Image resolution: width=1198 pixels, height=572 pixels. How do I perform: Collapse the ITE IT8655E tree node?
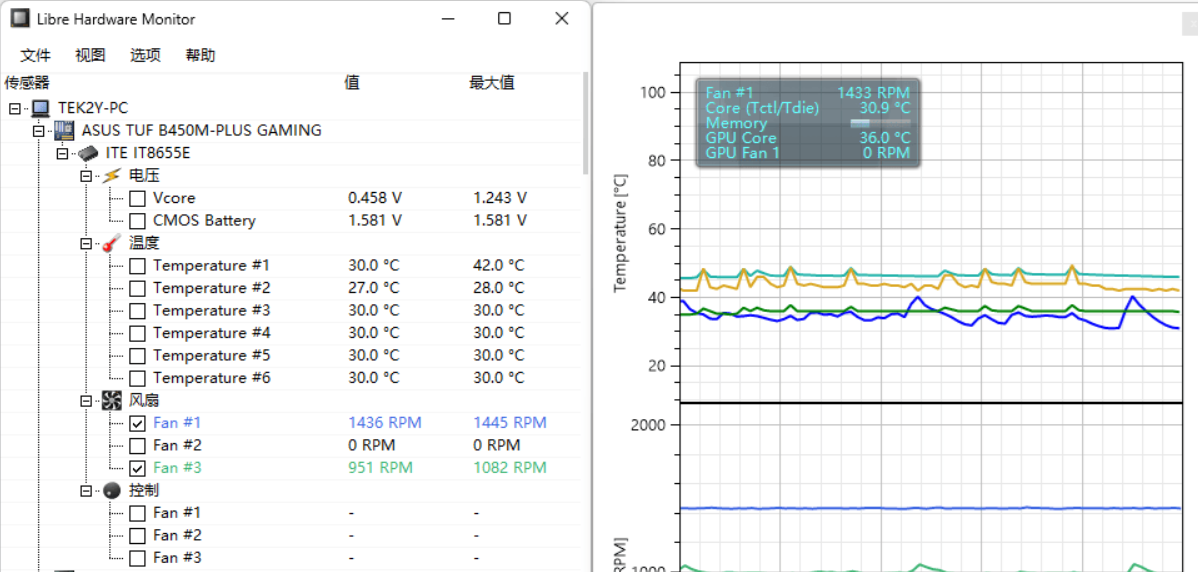tap(62, 153)
